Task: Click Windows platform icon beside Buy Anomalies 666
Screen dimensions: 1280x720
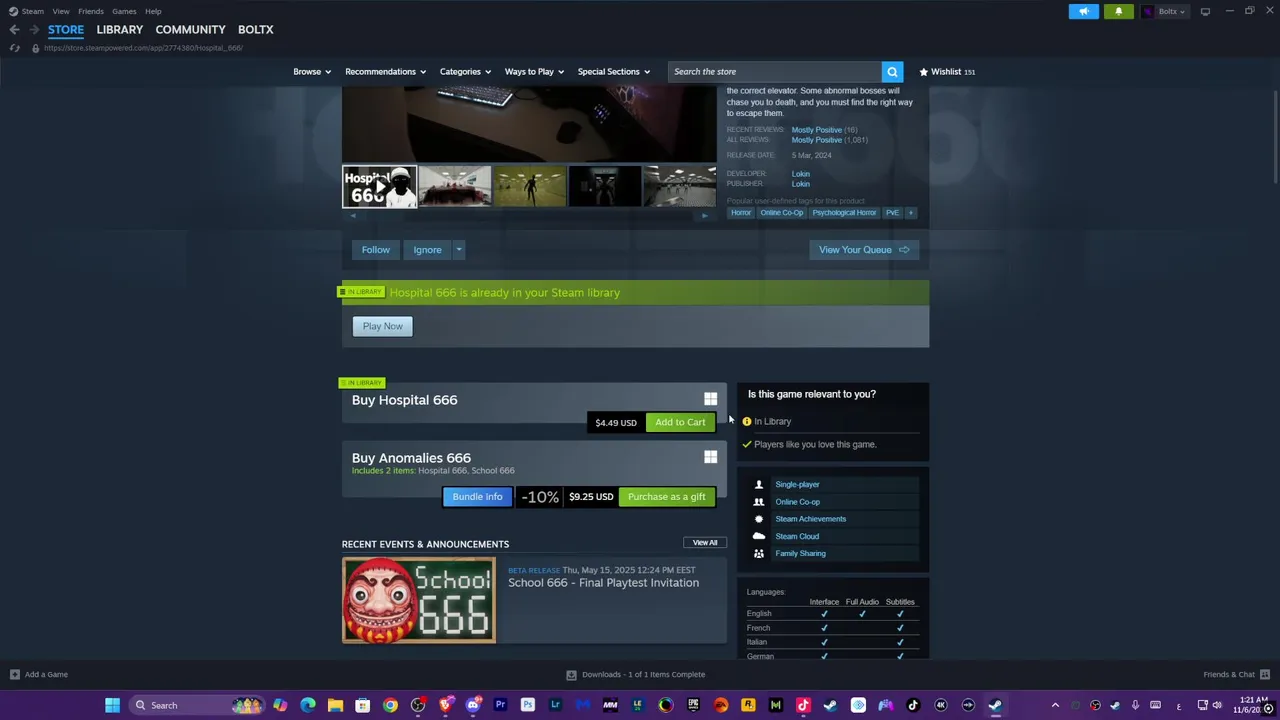Action: [710, 457]
